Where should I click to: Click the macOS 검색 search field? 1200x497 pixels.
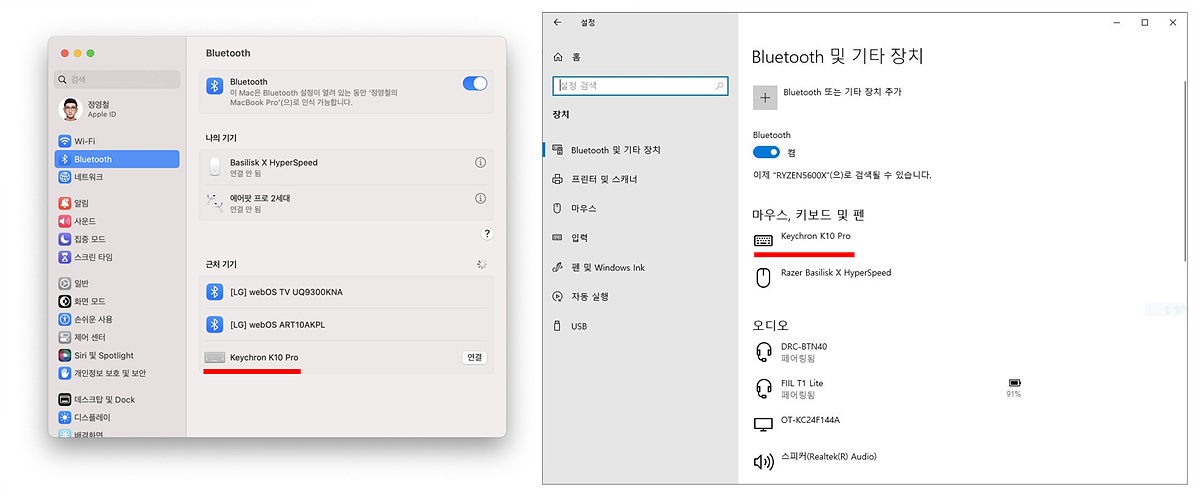(x=118, y=79)
